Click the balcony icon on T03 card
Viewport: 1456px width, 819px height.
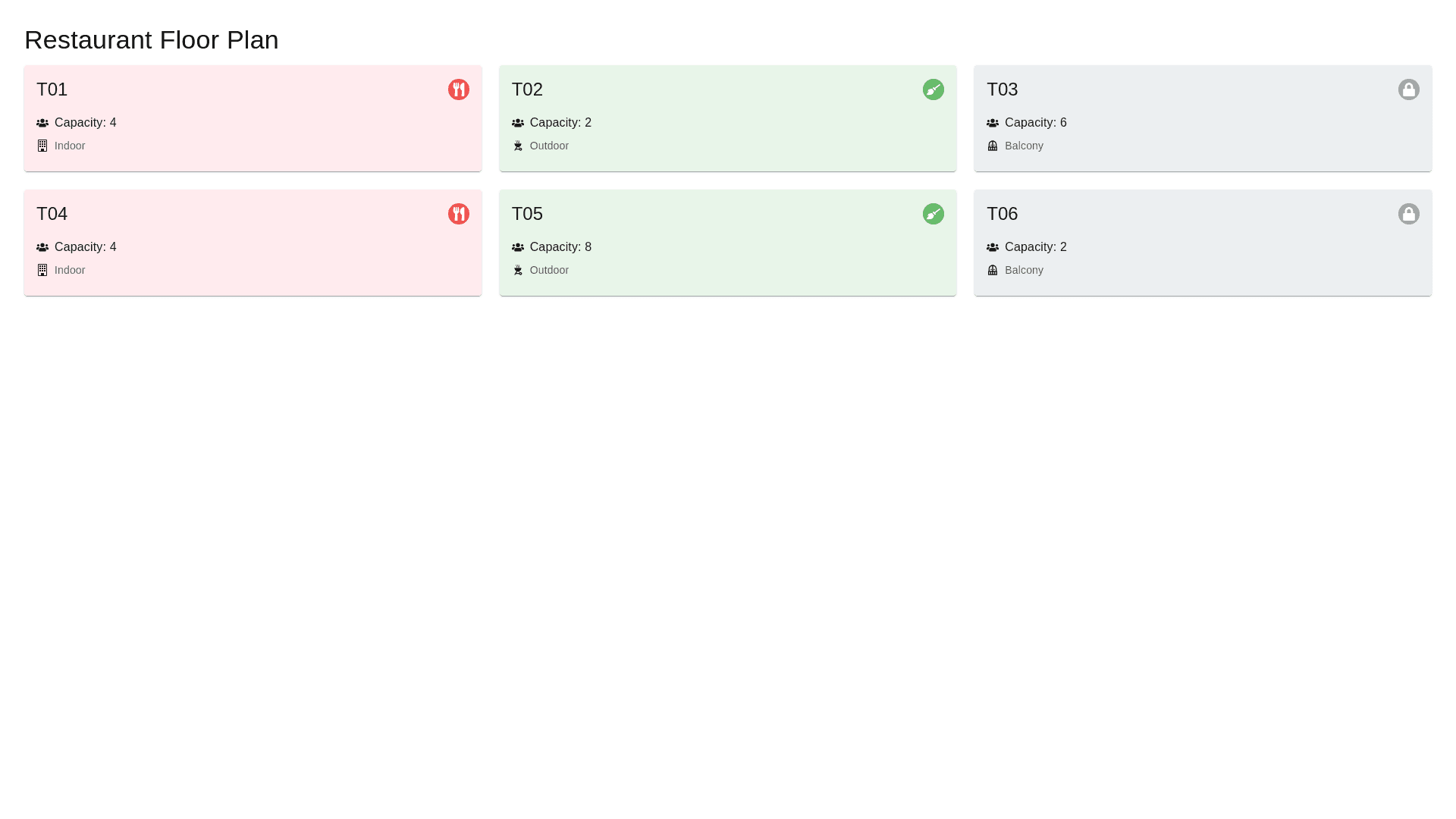(x=993, y=146)
